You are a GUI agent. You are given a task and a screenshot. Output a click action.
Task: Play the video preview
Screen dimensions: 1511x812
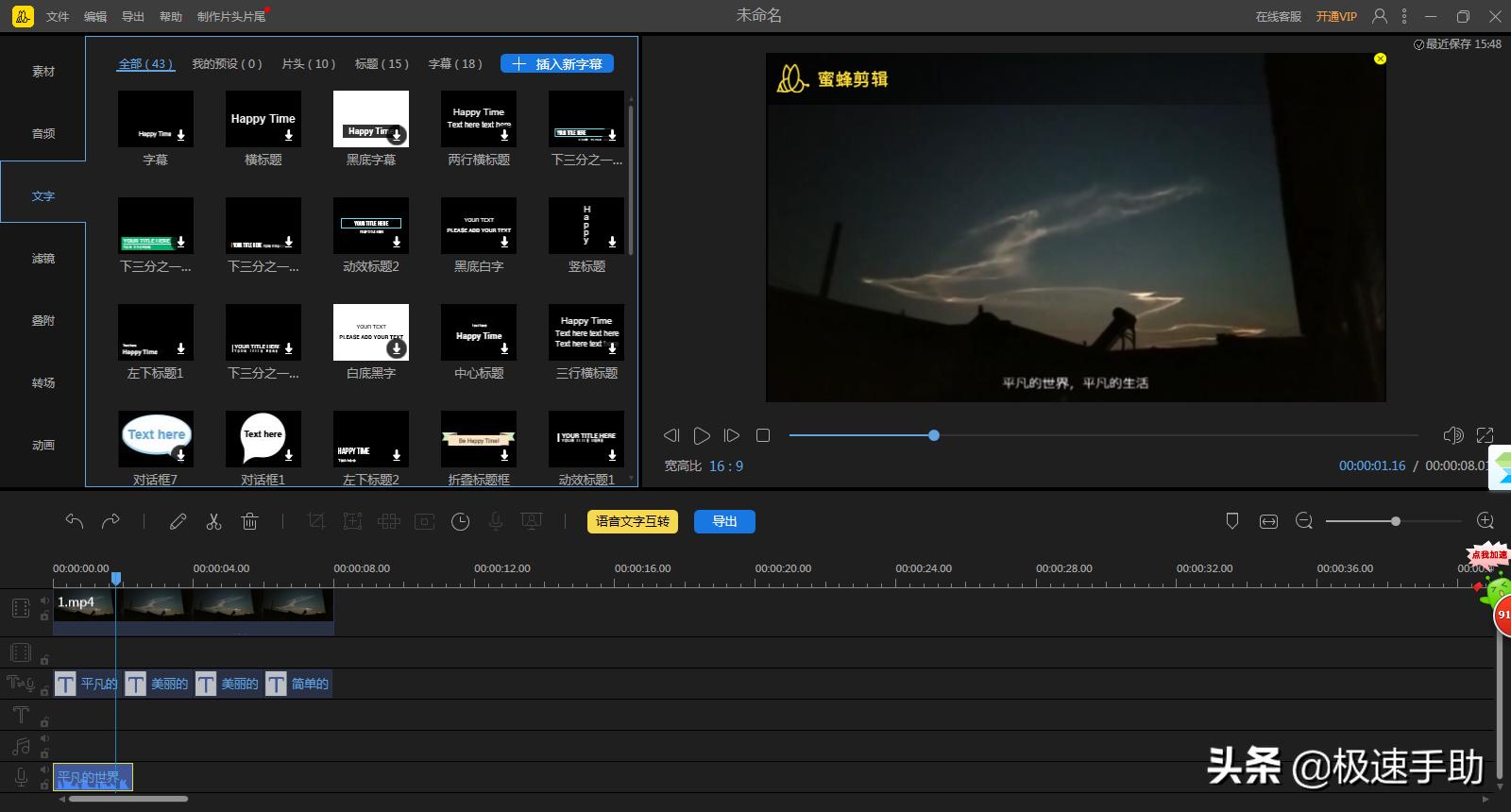click(x=702, y=435)
